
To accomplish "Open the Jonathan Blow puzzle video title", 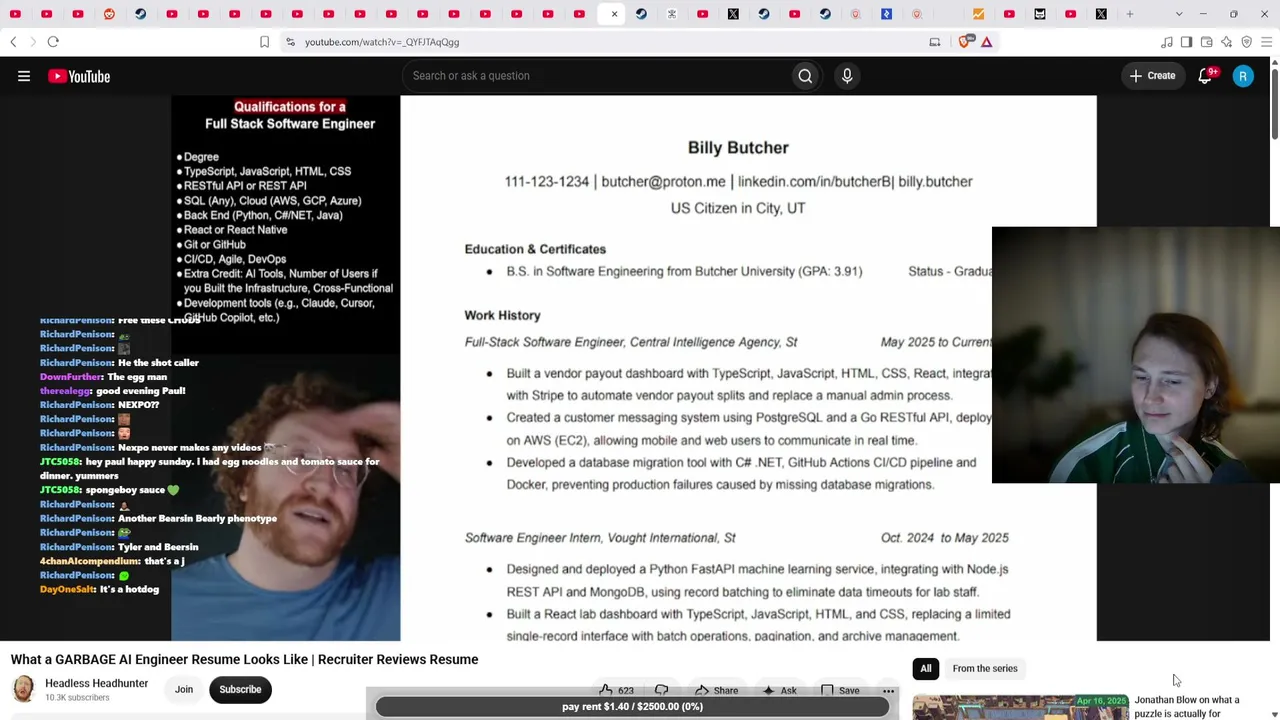I will coord(1187,707).
